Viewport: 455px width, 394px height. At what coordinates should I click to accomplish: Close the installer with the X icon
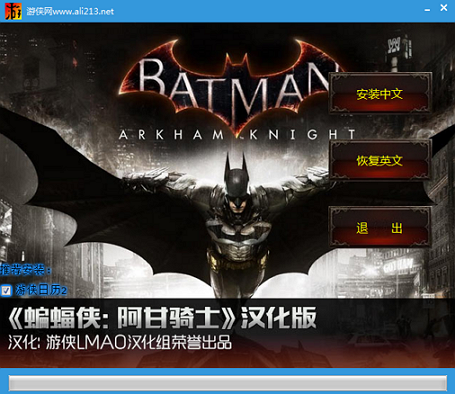(x=444, y=7)
